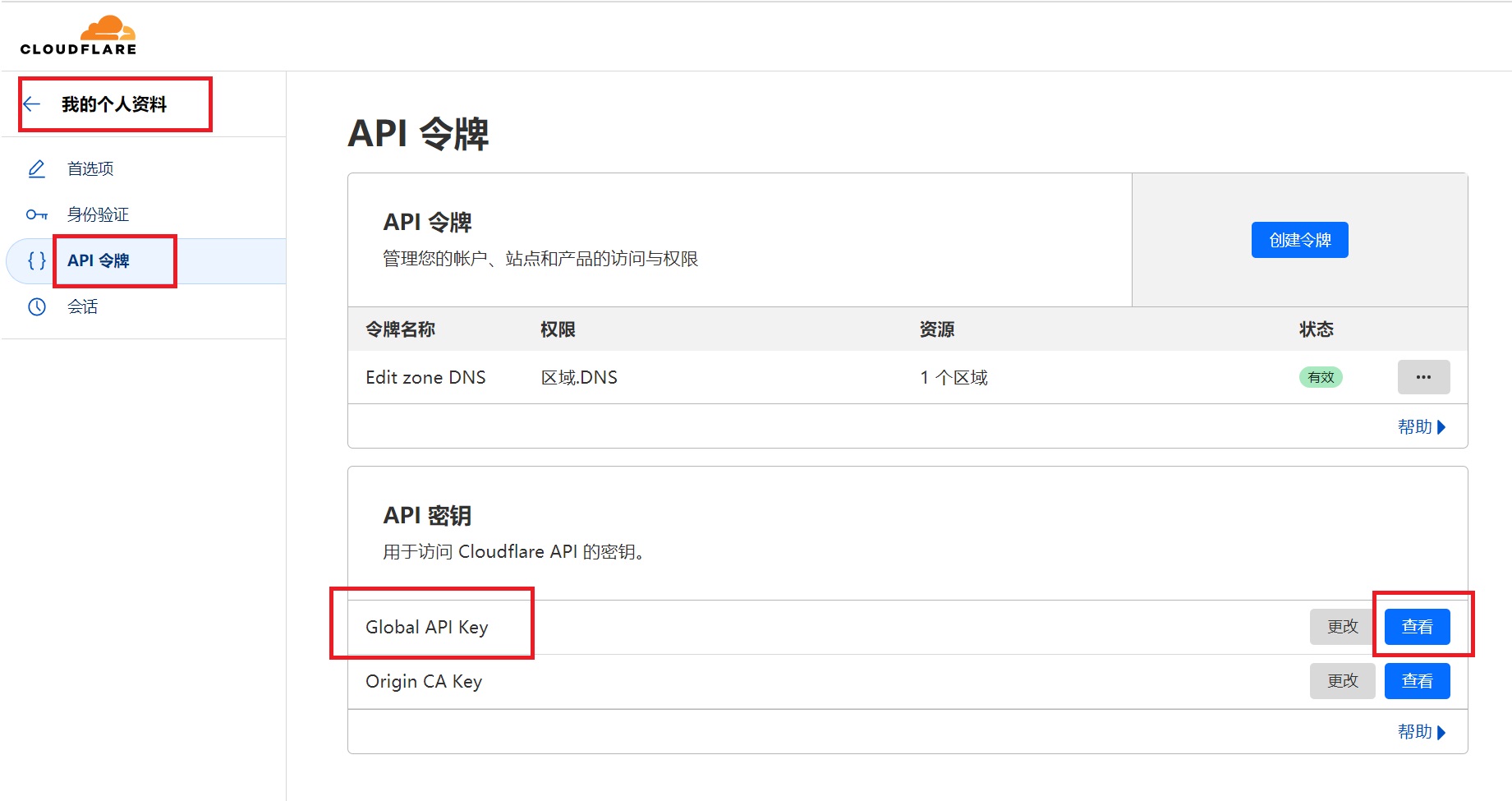
Task: Click the 创建令牌 button
Action: (1299, 240)
